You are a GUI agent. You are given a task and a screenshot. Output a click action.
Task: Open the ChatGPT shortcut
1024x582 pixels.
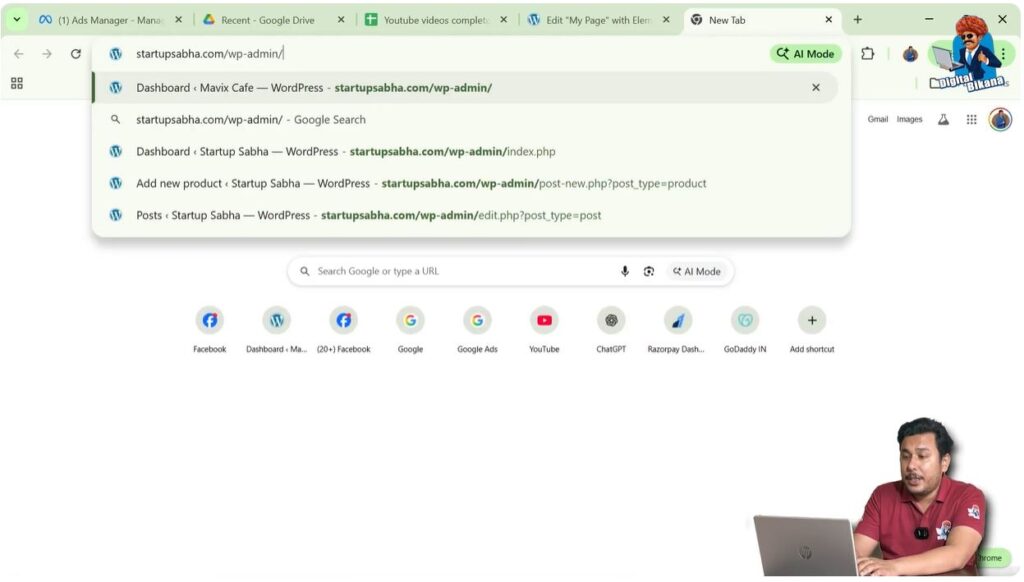coord(611,320)
